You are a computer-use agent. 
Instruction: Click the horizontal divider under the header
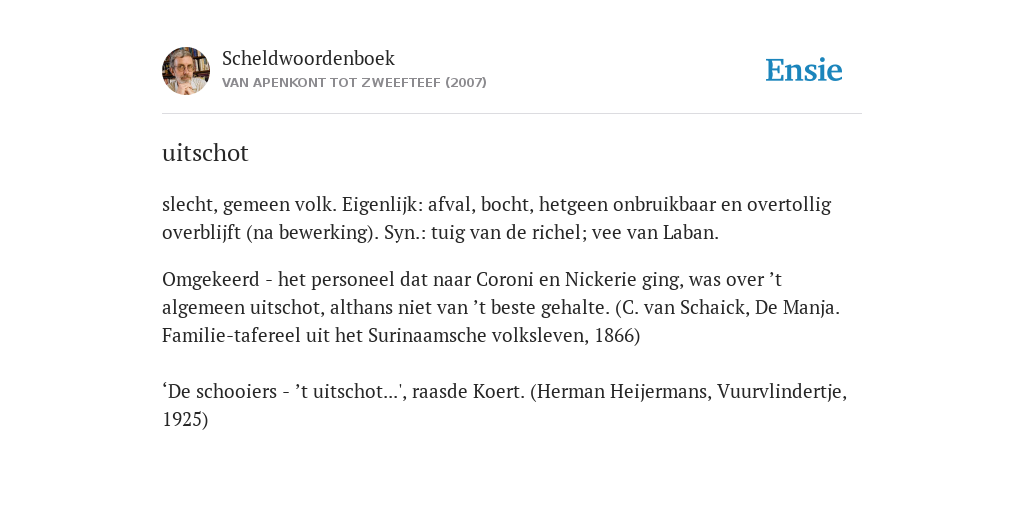tap(512, 114)
